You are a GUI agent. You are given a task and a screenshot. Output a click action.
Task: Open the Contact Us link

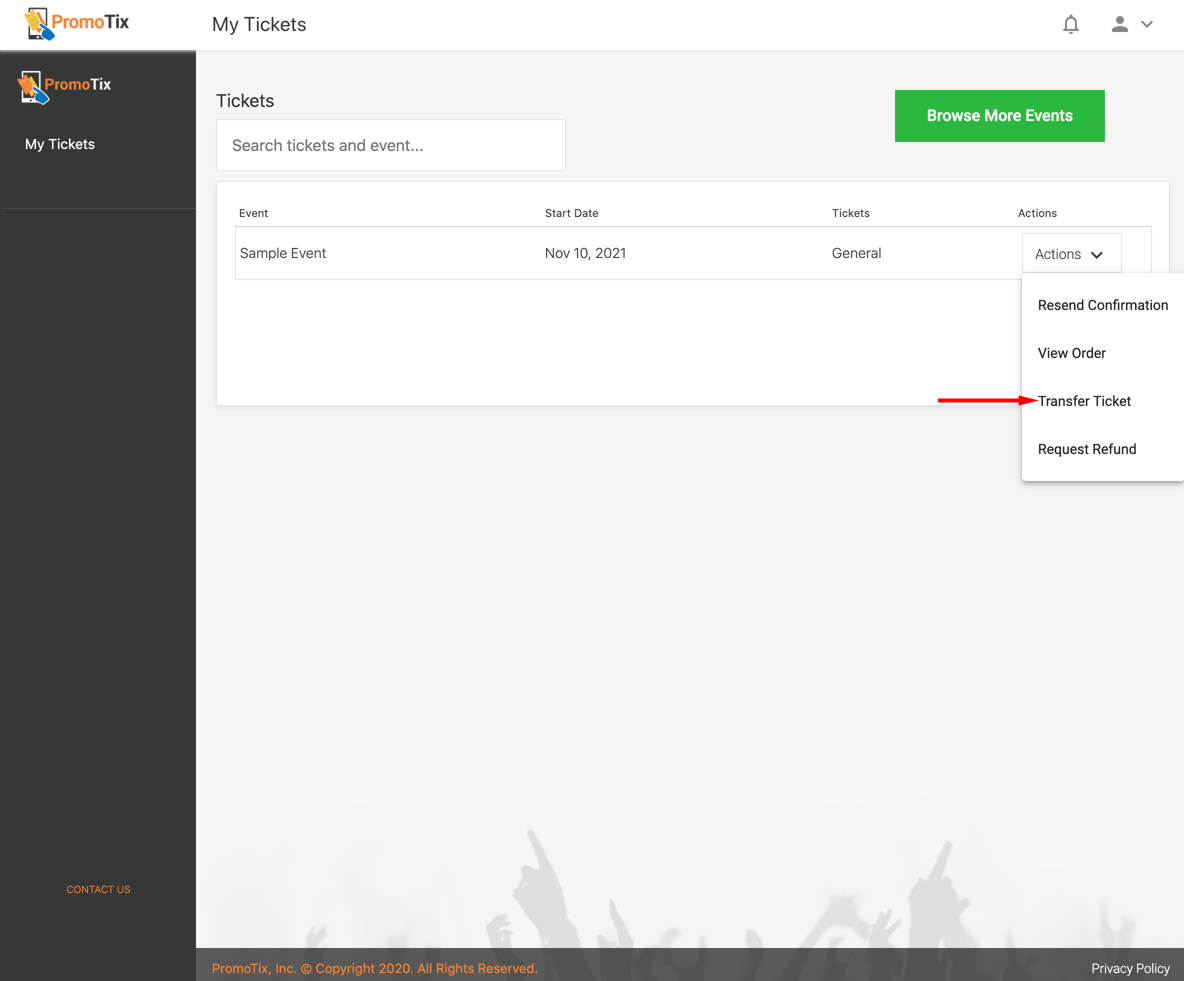[98, 889]
